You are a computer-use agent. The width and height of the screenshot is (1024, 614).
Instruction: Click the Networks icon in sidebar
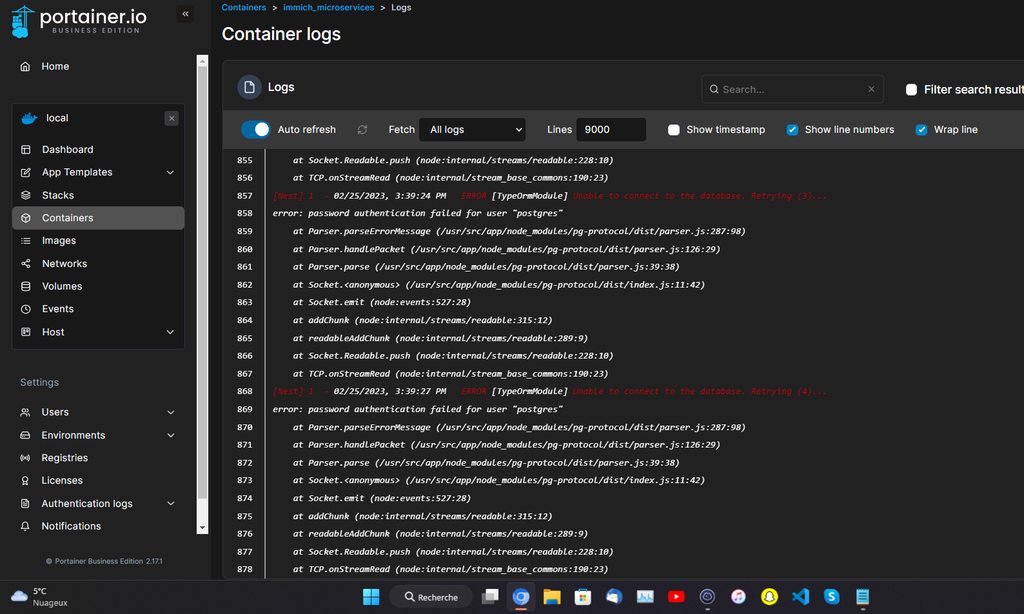[x=26, y=264]
